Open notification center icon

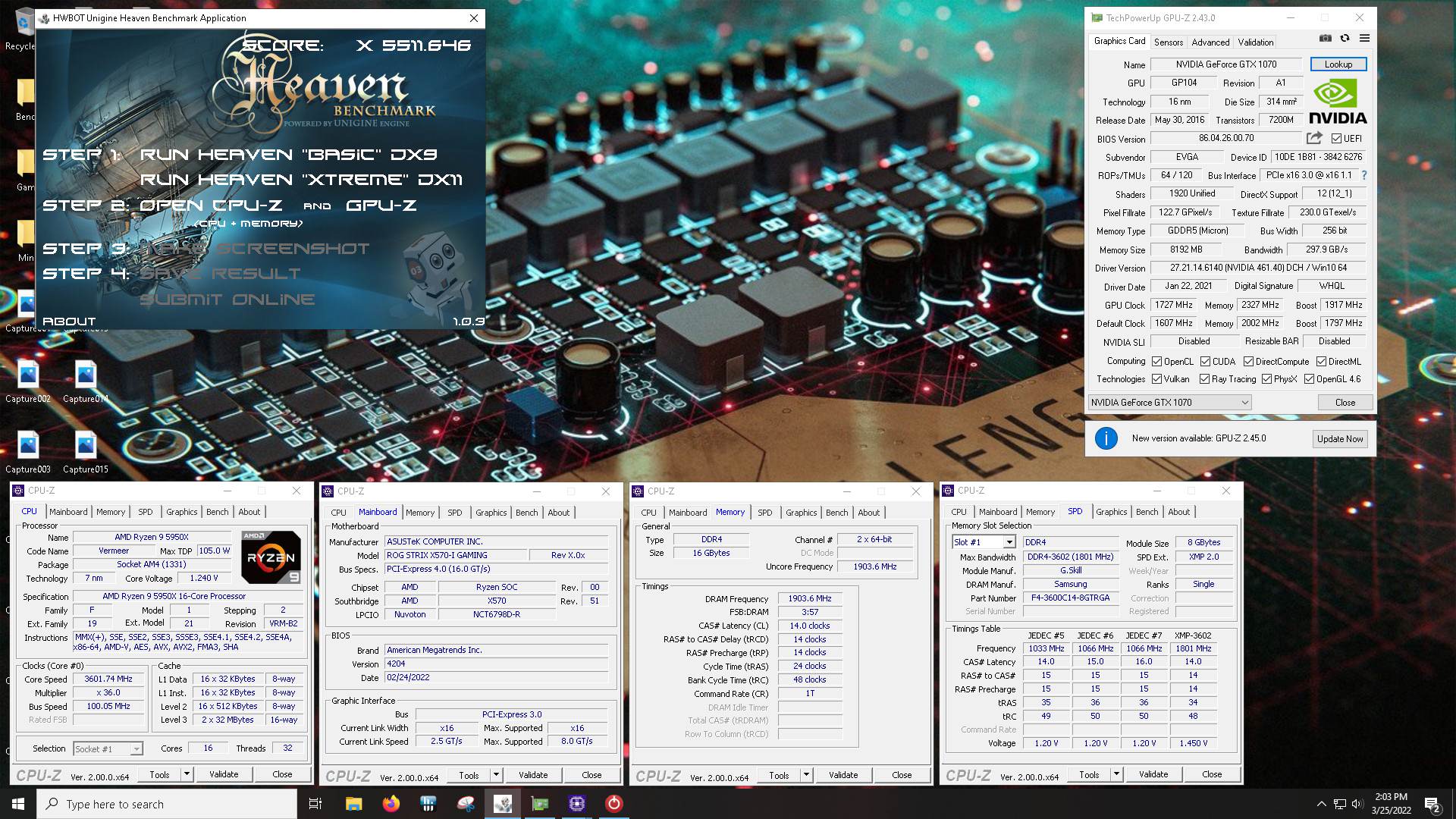tap(1432, 804)
